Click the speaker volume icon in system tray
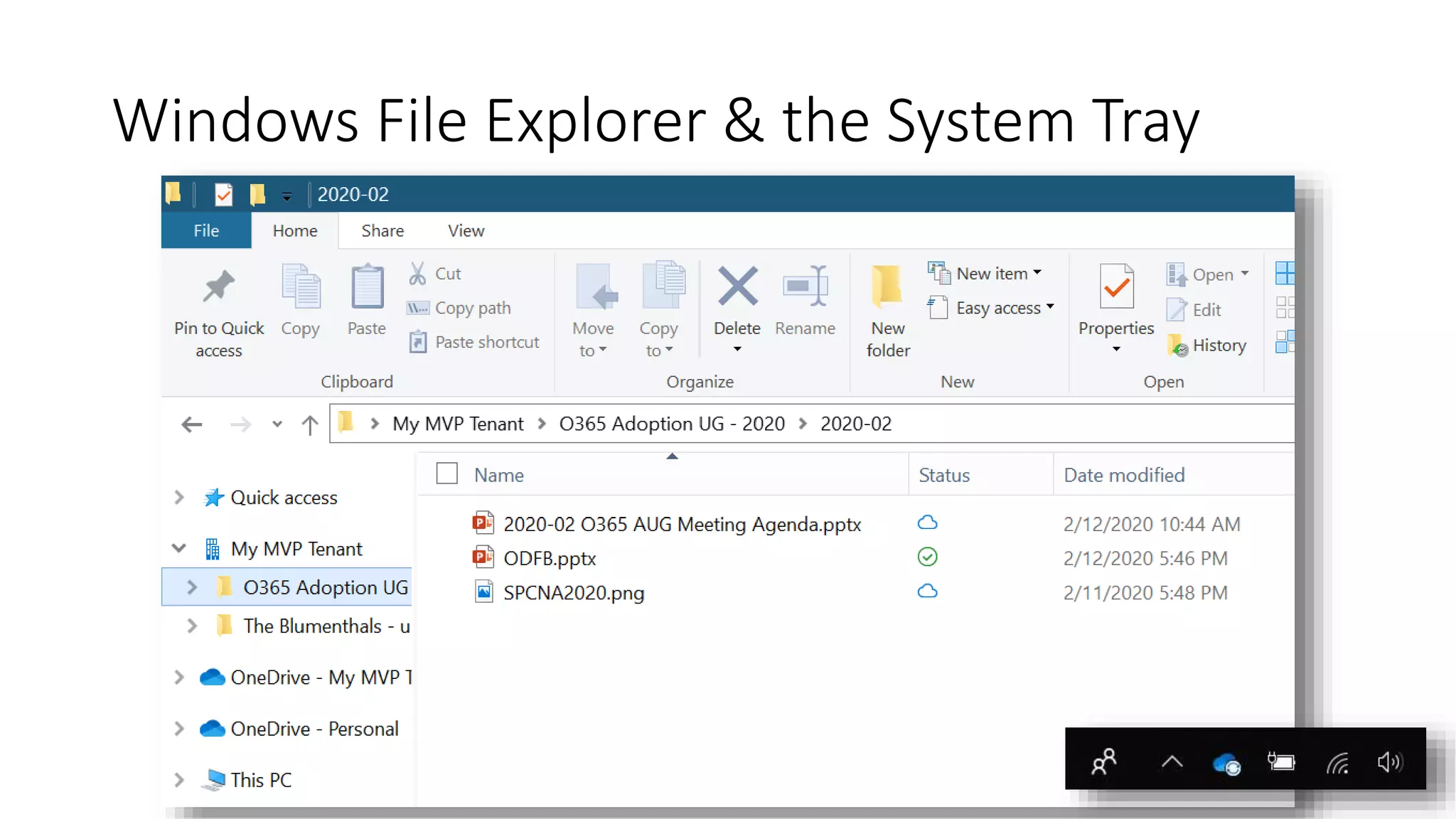The width and height of the screenshot is (1456, 819). (1389, 762)
